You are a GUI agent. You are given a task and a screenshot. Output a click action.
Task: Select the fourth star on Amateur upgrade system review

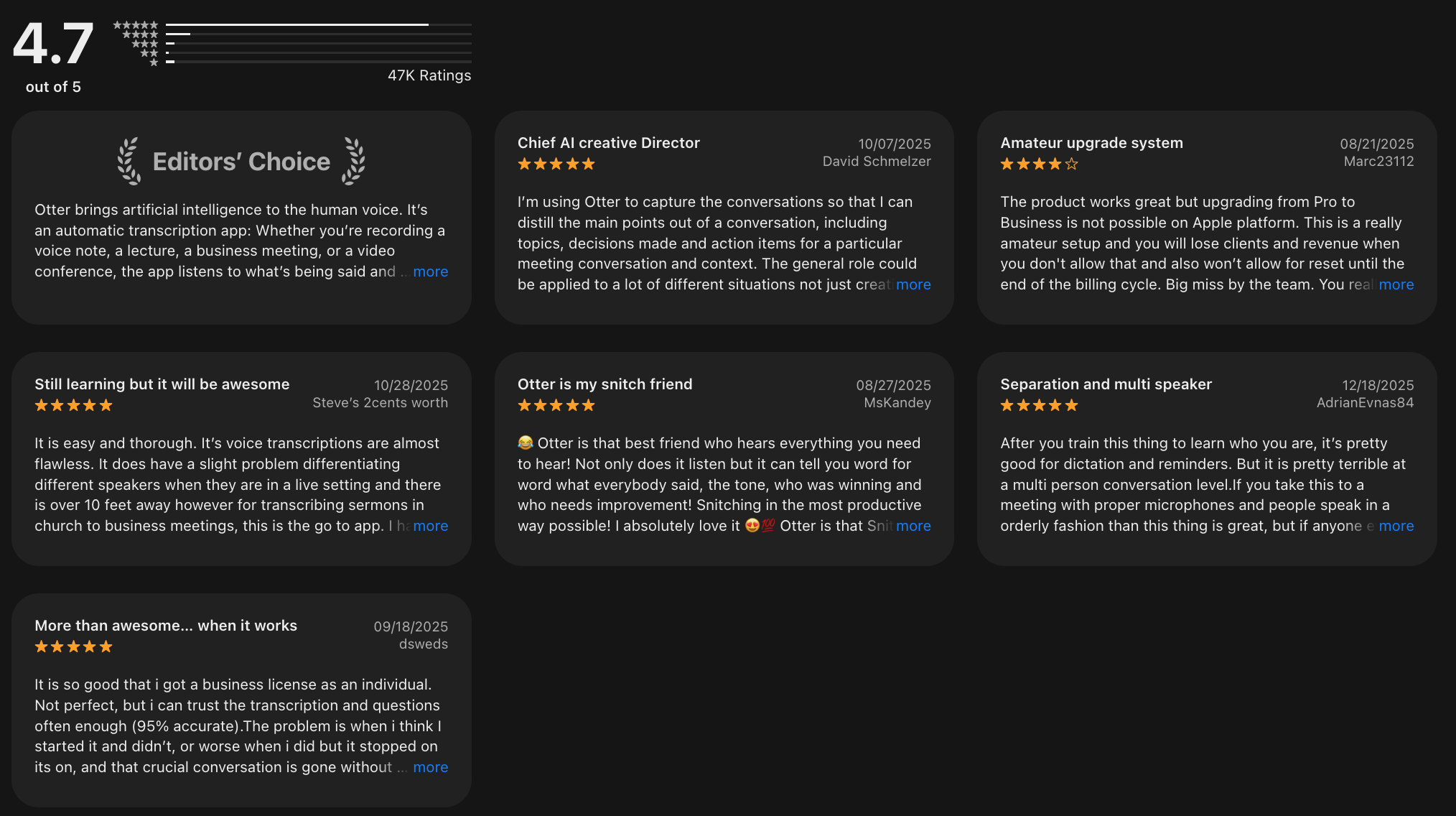click(1055, 164)
